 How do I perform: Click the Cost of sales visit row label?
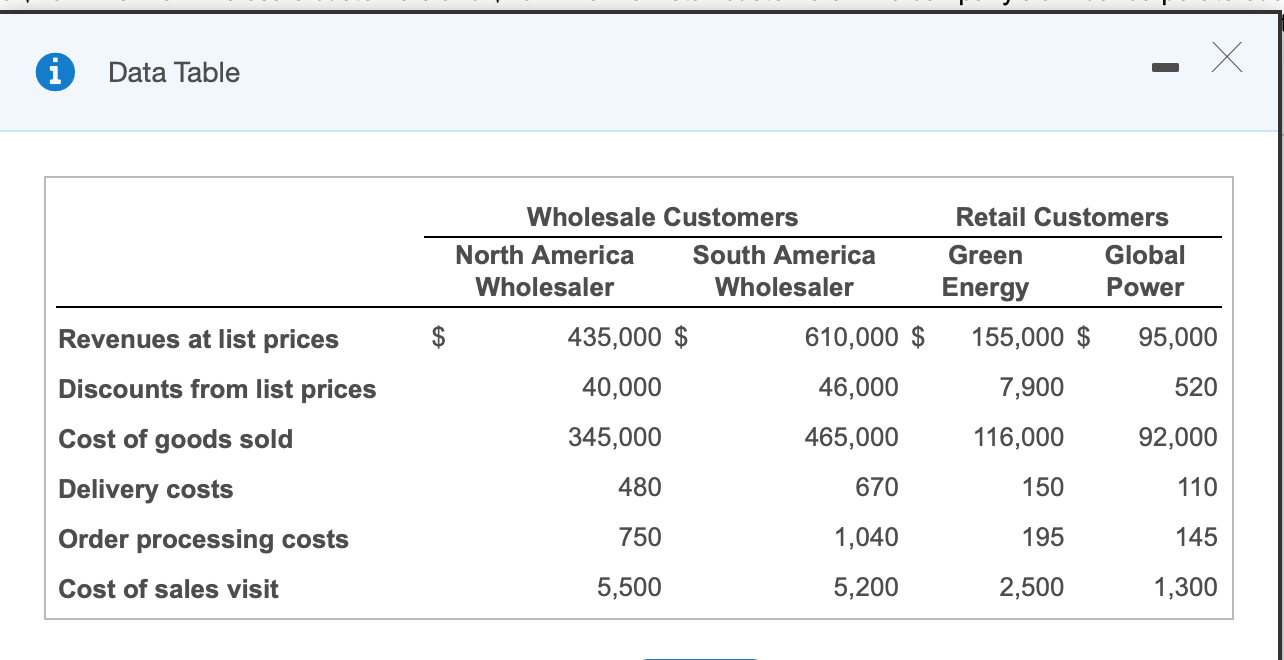167,589
